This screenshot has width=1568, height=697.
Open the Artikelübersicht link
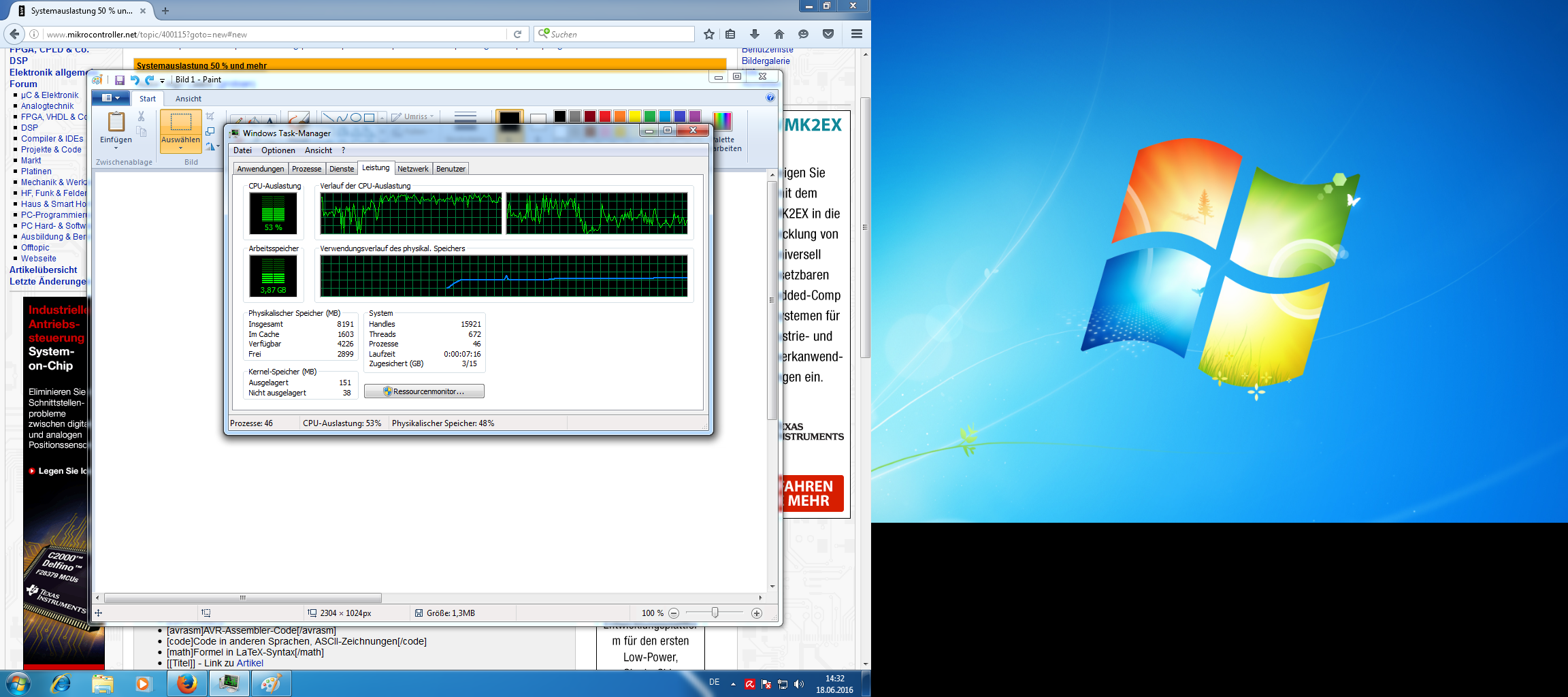[x=43, y=270]
